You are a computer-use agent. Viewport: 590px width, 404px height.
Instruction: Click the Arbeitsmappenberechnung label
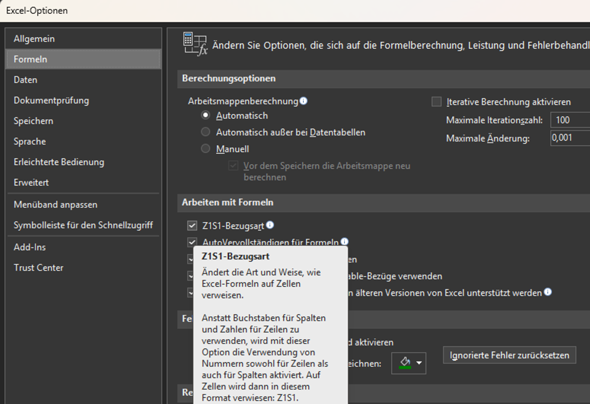pos(243,101)
